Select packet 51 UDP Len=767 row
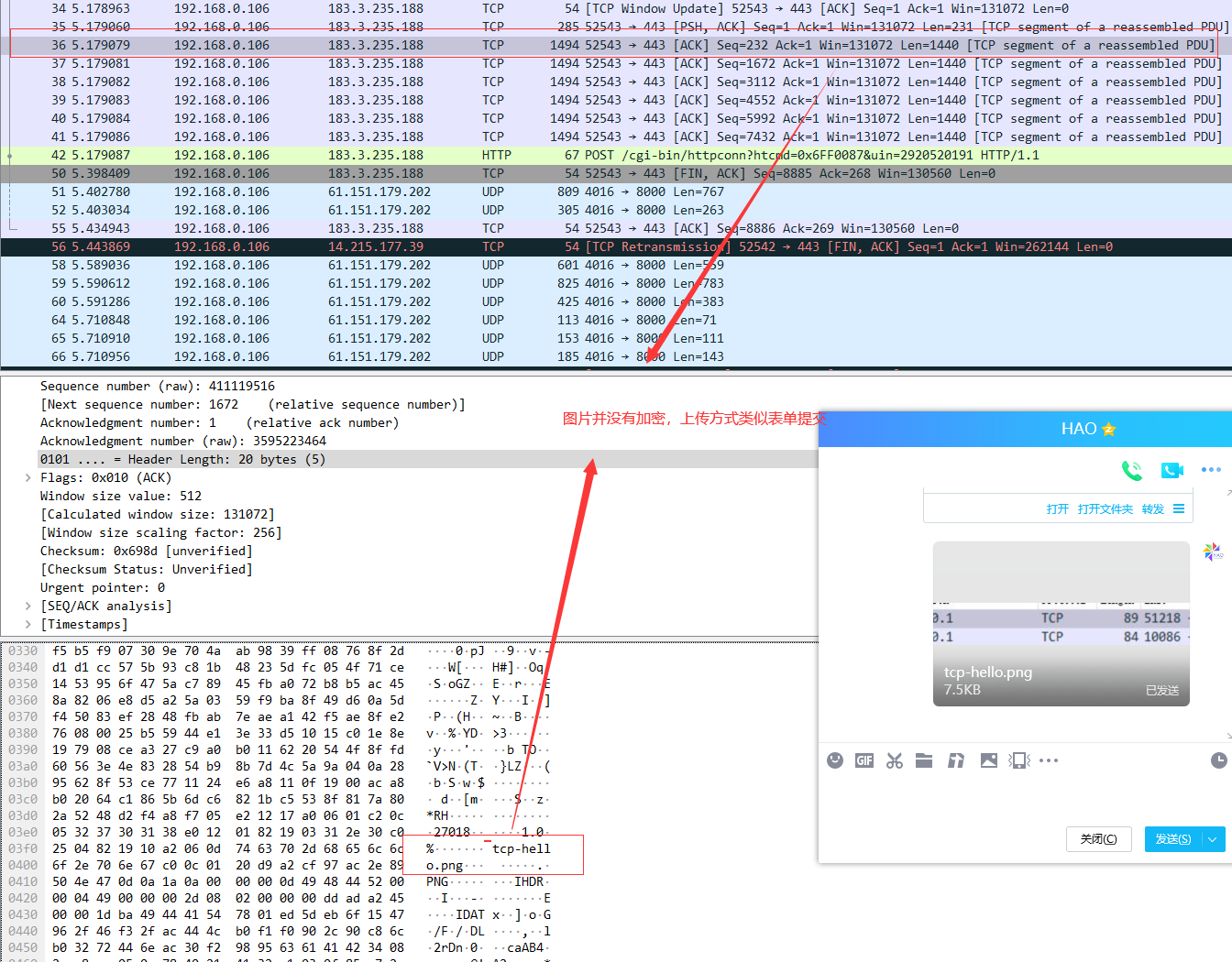Image resolution: width=1232 pixels, height=962 pixels. (x=616, y=191)
